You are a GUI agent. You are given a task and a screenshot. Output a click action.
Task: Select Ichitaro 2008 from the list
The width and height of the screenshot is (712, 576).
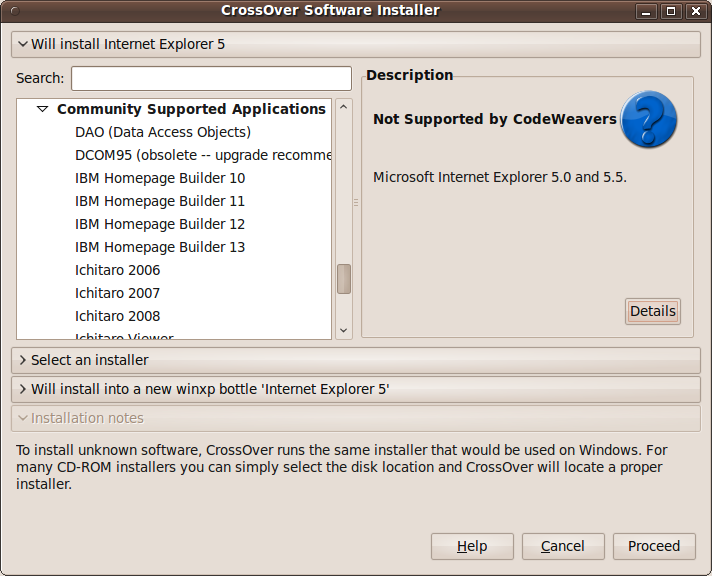(117, 316)
